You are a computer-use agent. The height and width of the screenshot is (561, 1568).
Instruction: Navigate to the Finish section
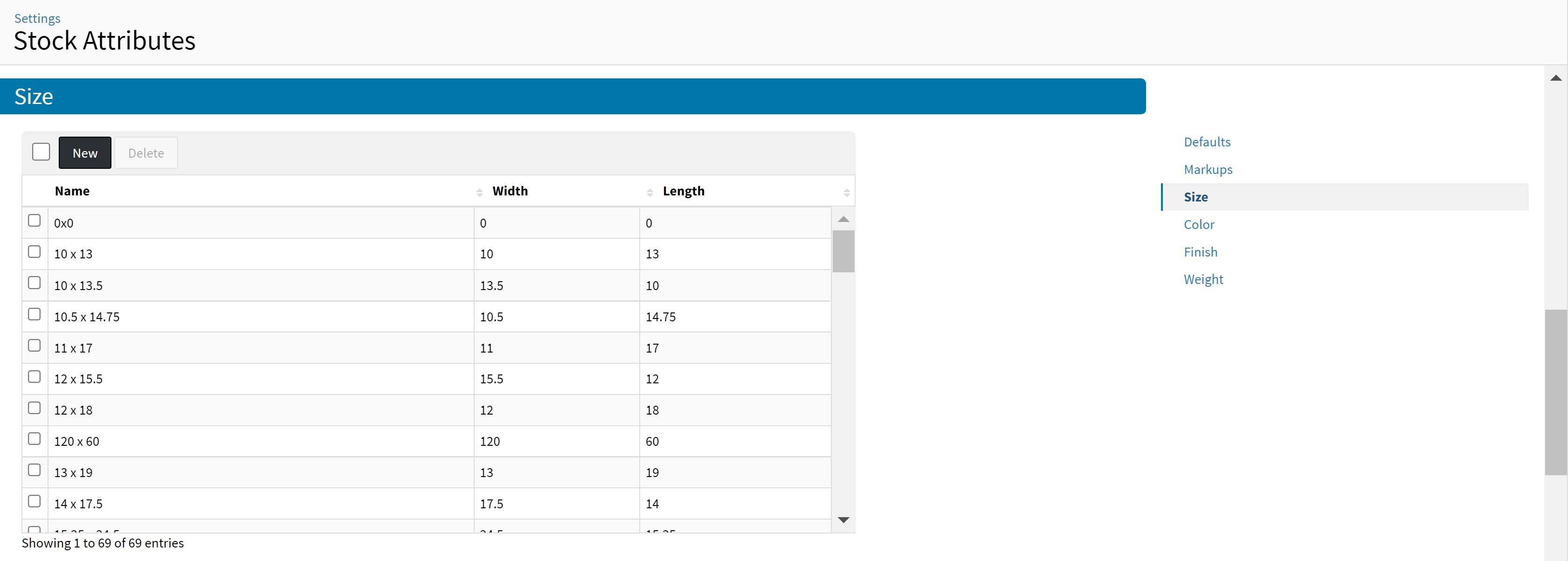tap(1200, 251)
